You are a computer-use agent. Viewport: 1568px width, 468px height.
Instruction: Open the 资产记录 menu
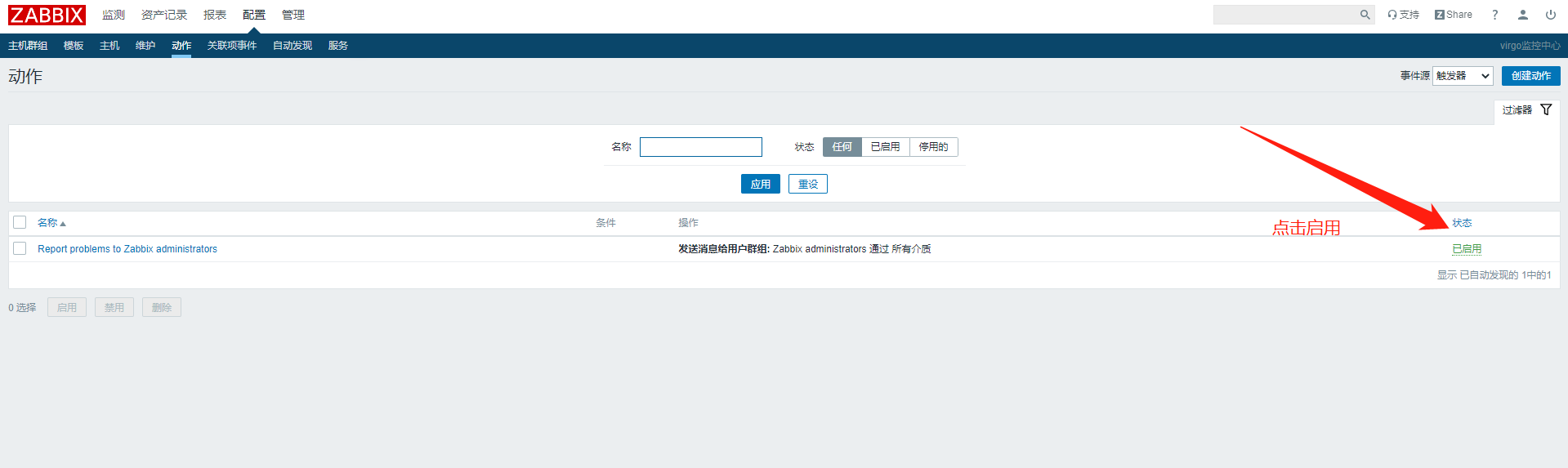pos(164,15)
